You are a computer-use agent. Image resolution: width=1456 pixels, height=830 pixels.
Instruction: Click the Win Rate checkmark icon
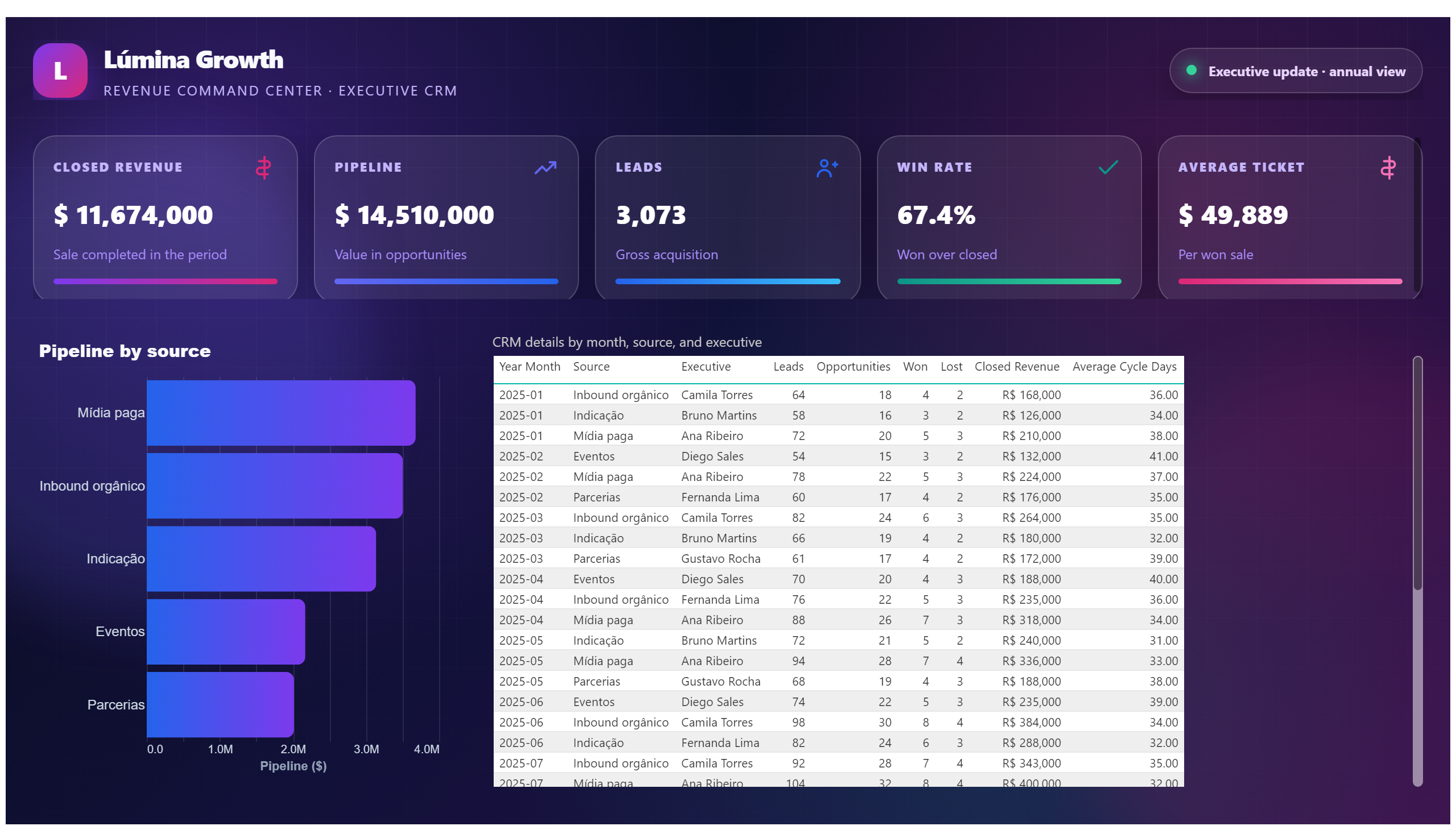[x=1107, y=167]
